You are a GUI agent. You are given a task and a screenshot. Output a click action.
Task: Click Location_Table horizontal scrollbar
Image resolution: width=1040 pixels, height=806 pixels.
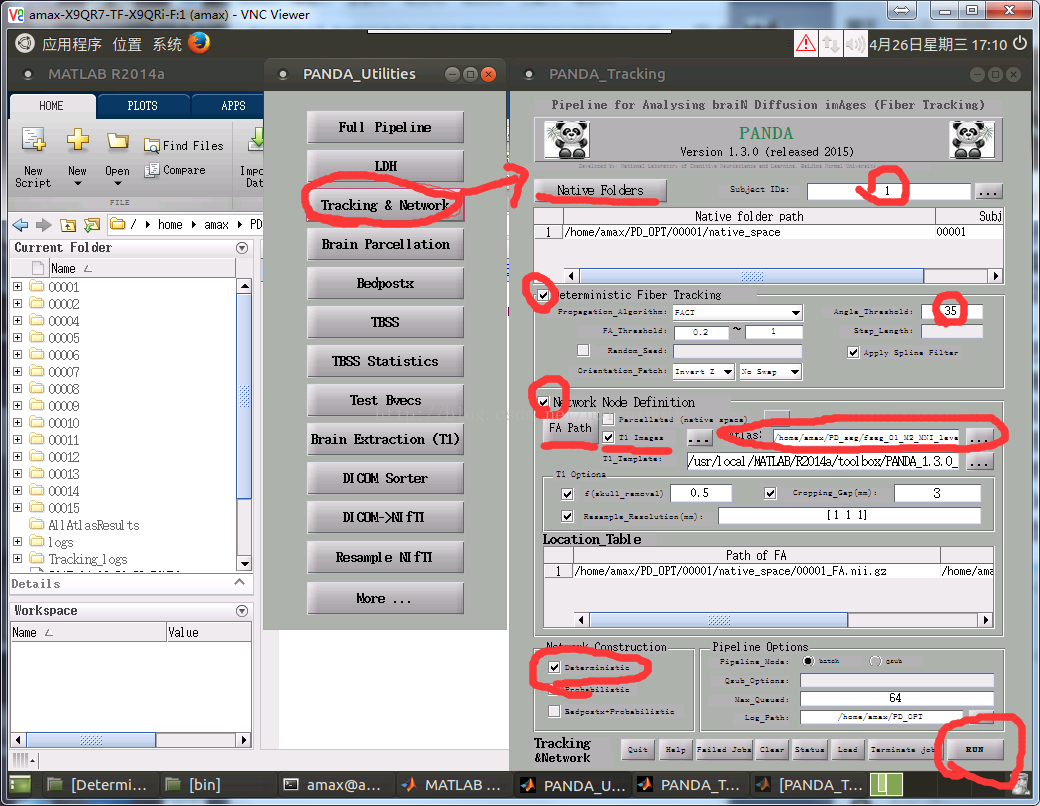click(784, 620)
